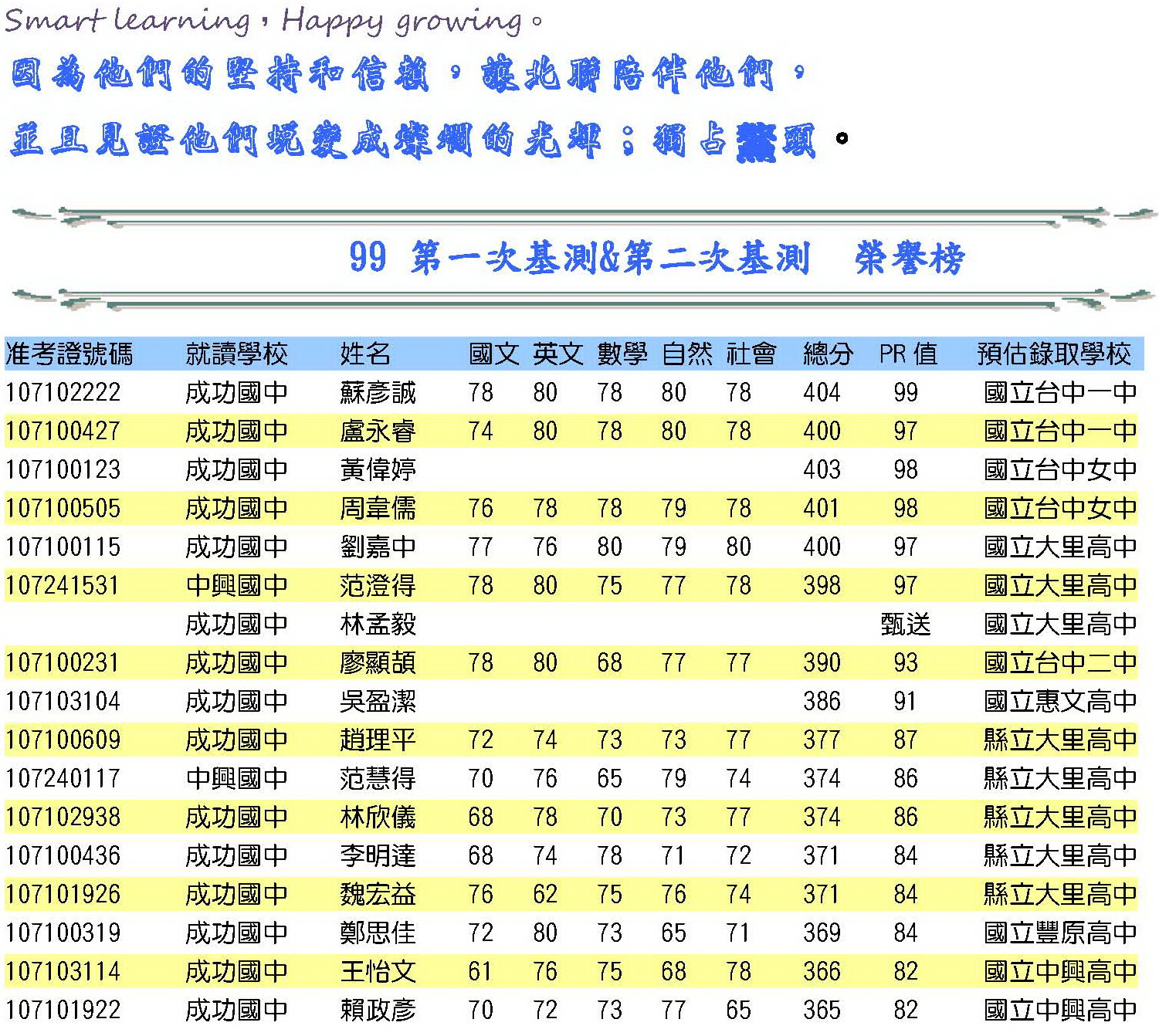Click student name 魏宏益

pos(378,895)
